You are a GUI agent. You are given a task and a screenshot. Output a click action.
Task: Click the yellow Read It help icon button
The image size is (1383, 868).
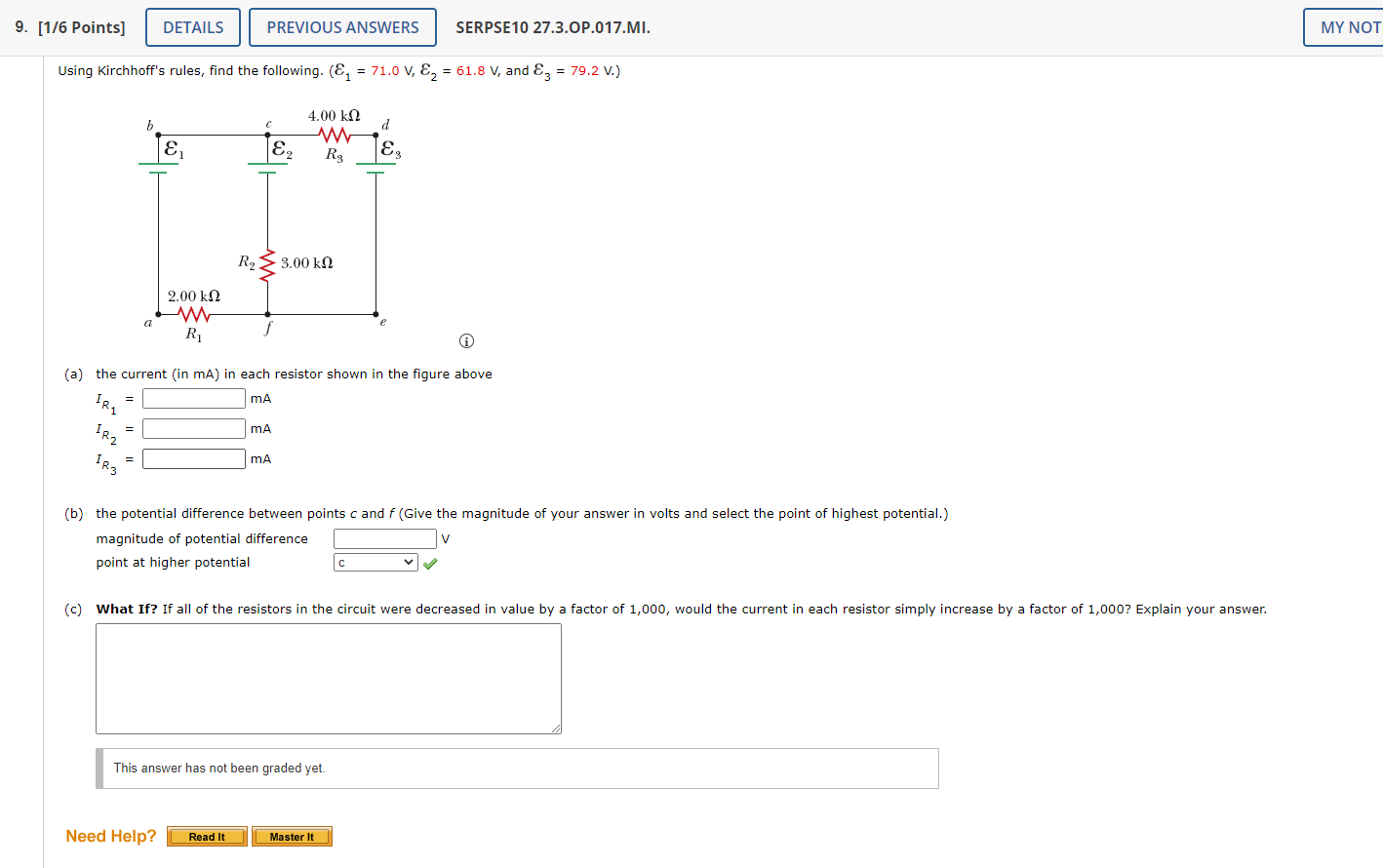click(x=207, y=836)
